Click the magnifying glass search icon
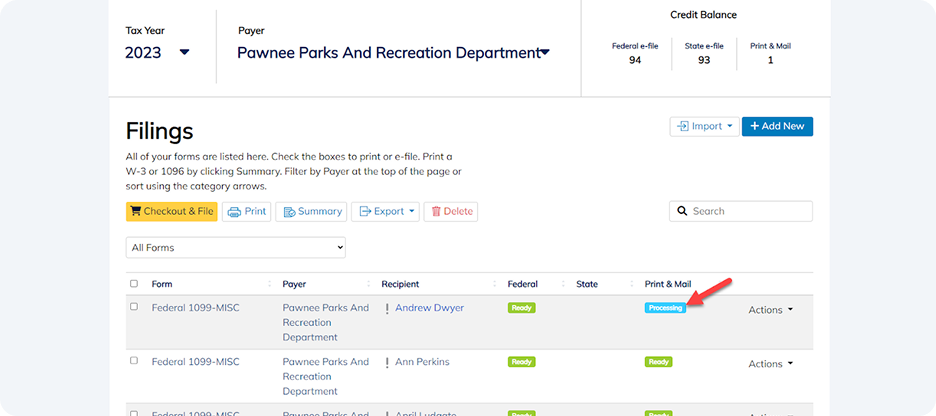The width and height of the screenshot is (936, 416). [682, 211]
